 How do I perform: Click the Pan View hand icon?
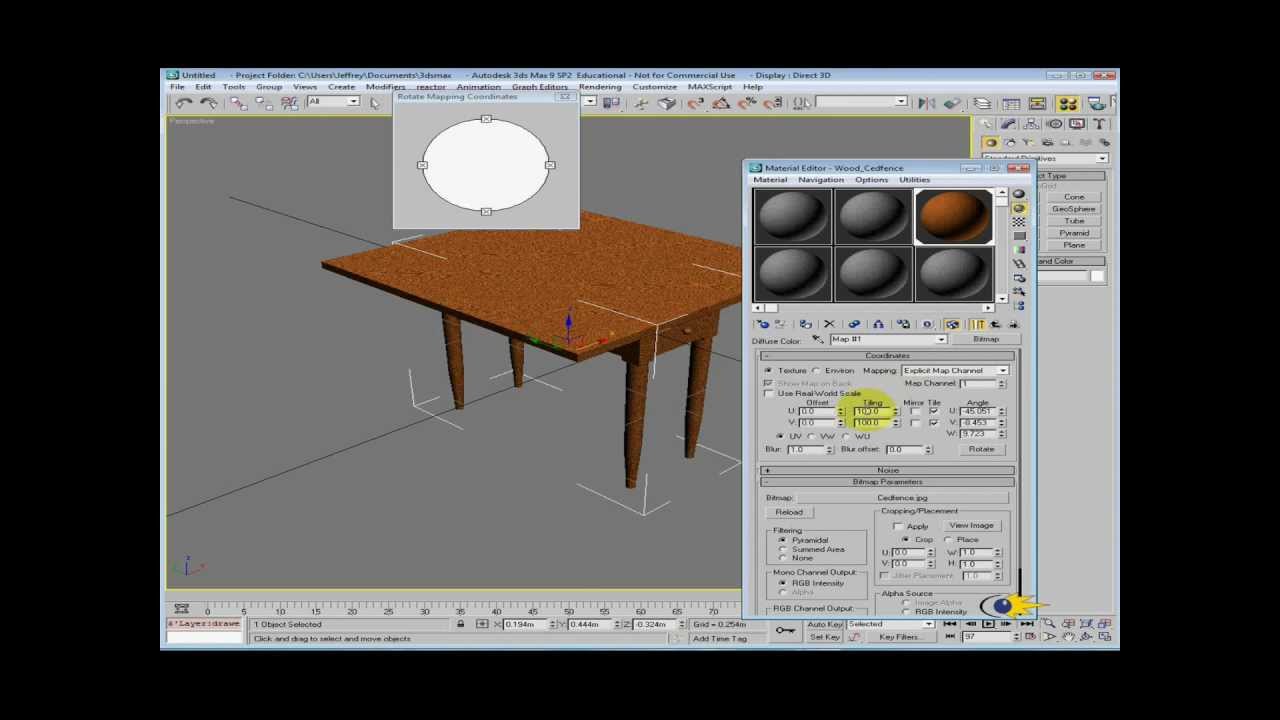coord(1068,636)
